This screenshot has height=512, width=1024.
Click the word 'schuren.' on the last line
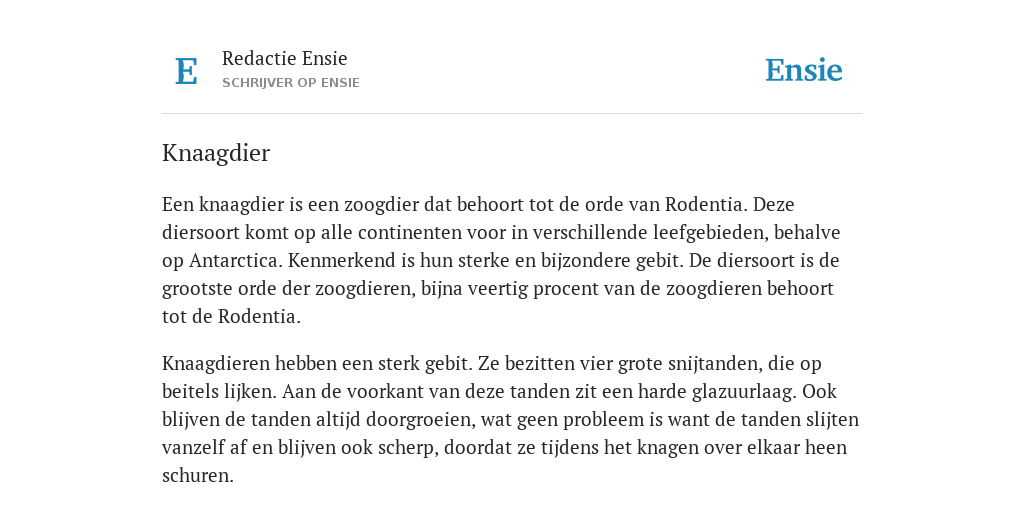tap(197, 475)
